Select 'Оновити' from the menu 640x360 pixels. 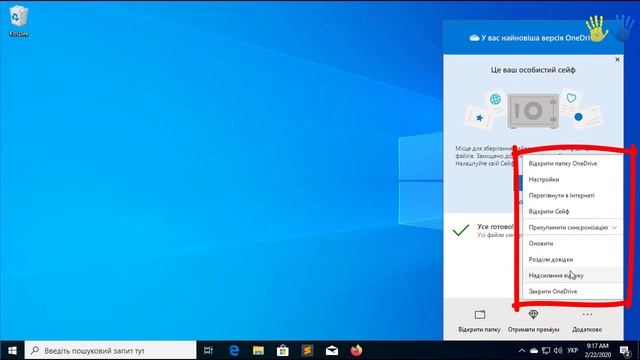[x=573, y=243]
